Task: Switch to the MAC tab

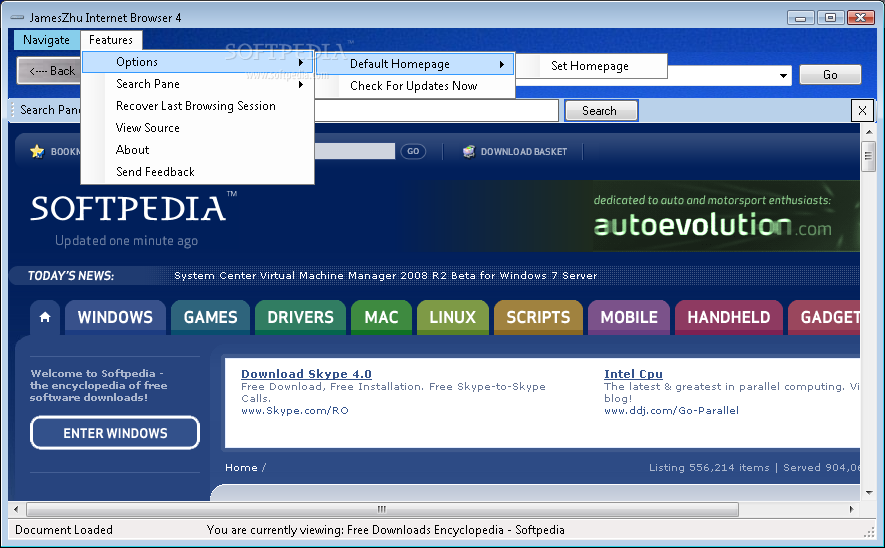Action: pos(382,317)
